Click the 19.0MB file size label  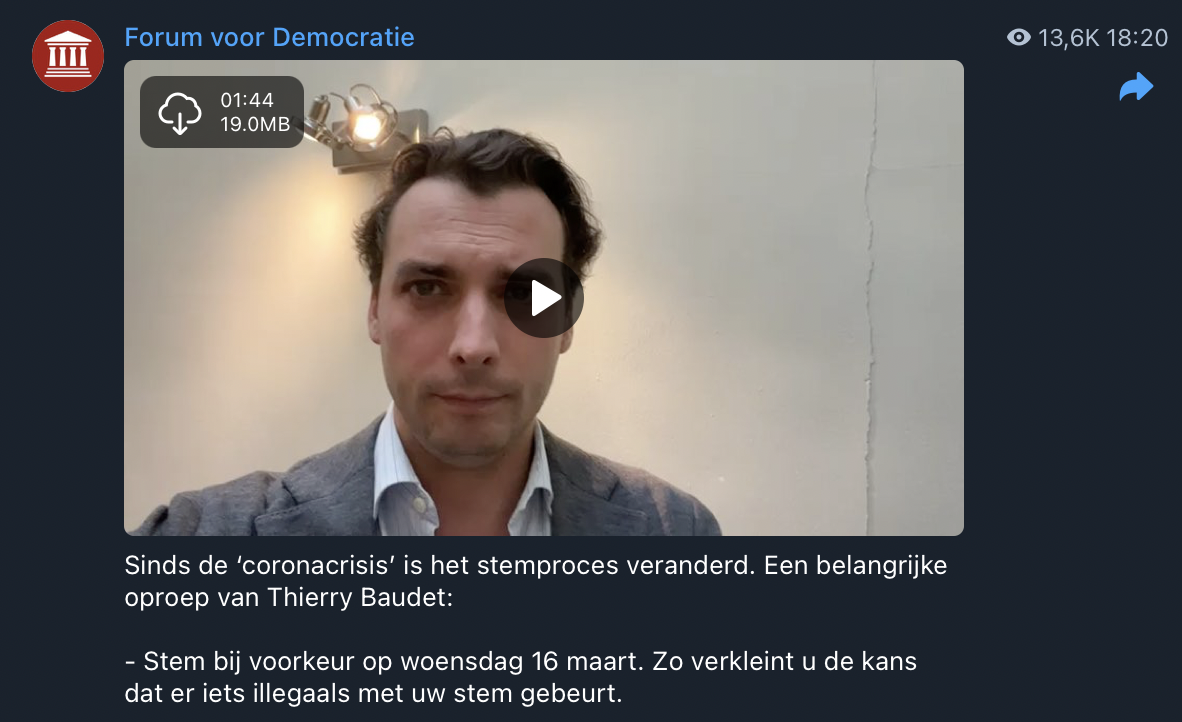point(255,124)
